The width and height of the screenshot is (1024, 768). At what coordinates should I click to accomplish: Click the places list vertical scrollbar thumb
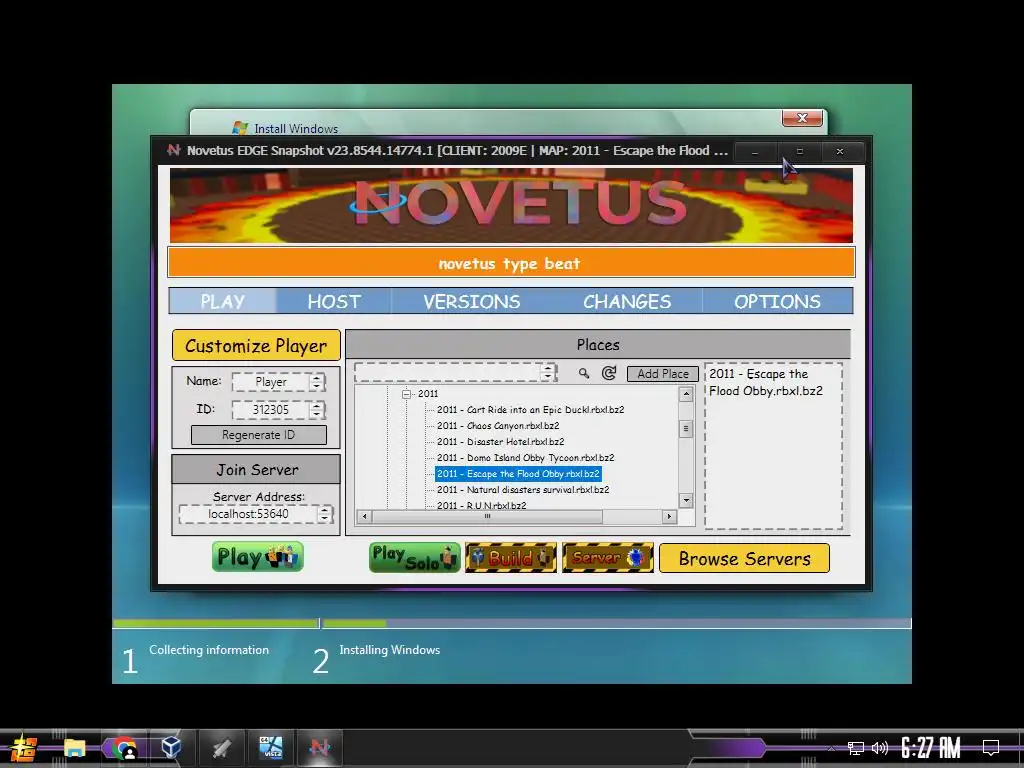click(686, 428)
